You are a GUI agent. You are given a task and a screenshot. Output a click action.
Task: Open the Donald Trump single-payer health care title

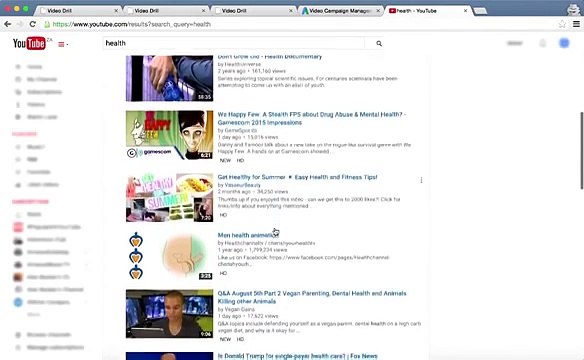pos(297,356)
